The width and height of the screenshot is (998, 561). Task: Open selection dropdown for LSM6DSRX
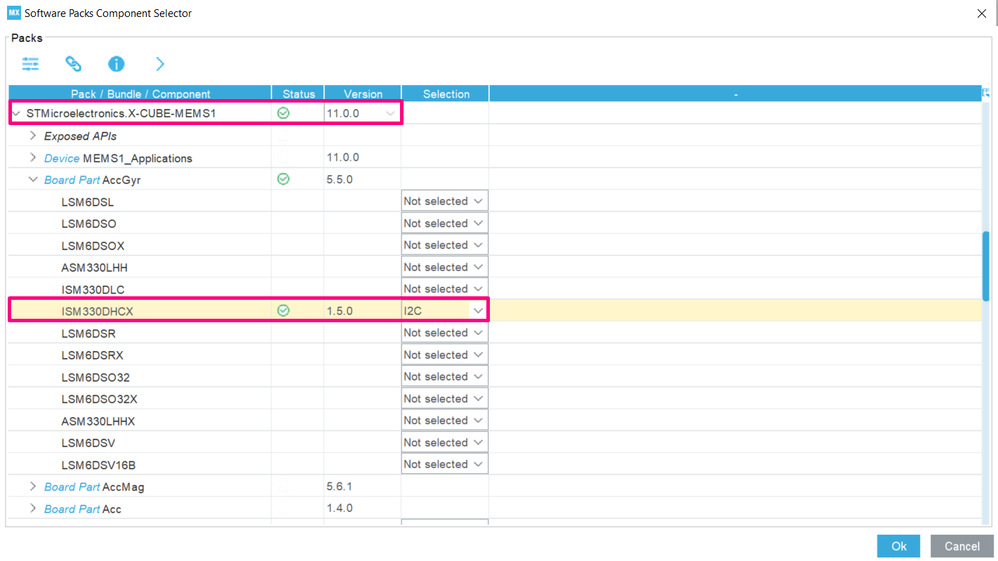(444, 355)
